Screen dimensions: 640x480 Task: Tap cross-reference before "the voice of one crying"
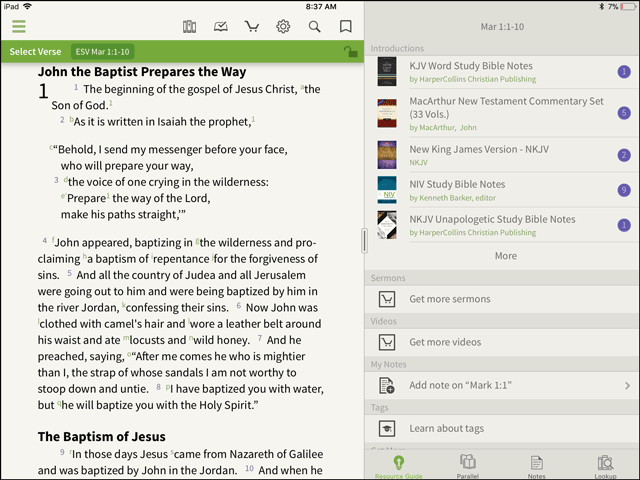pyautogui.click(x=66, y=179)
